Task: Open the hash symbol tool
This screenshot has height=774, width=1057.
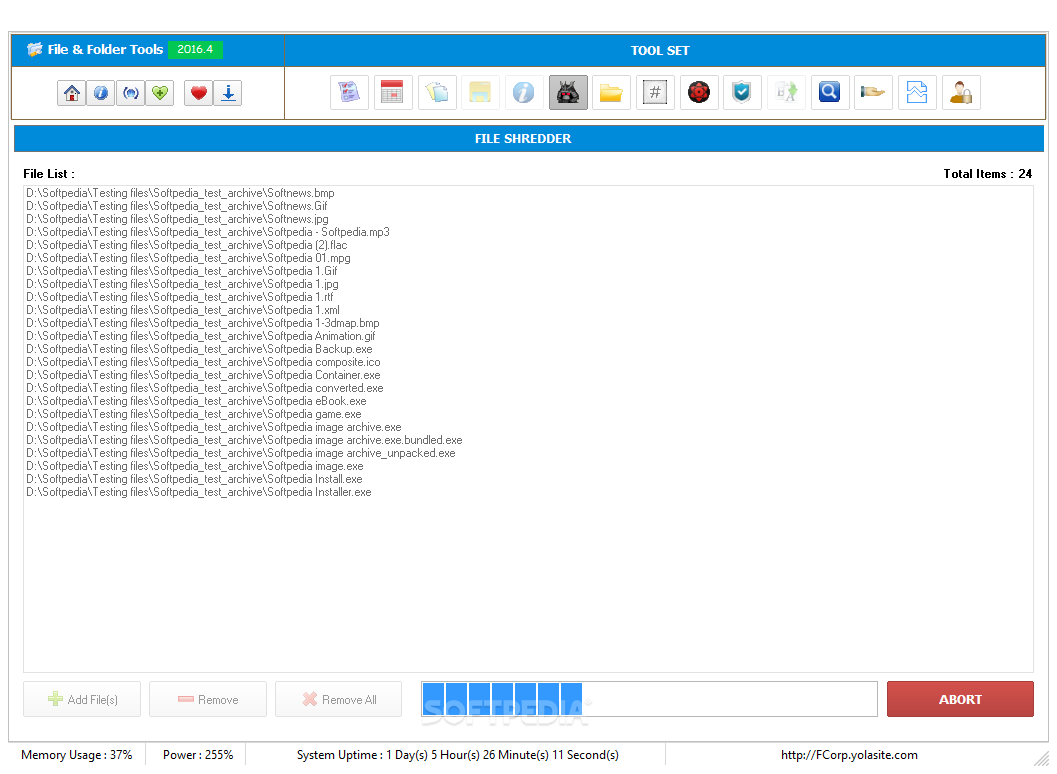Action: [x=655, y=92]
